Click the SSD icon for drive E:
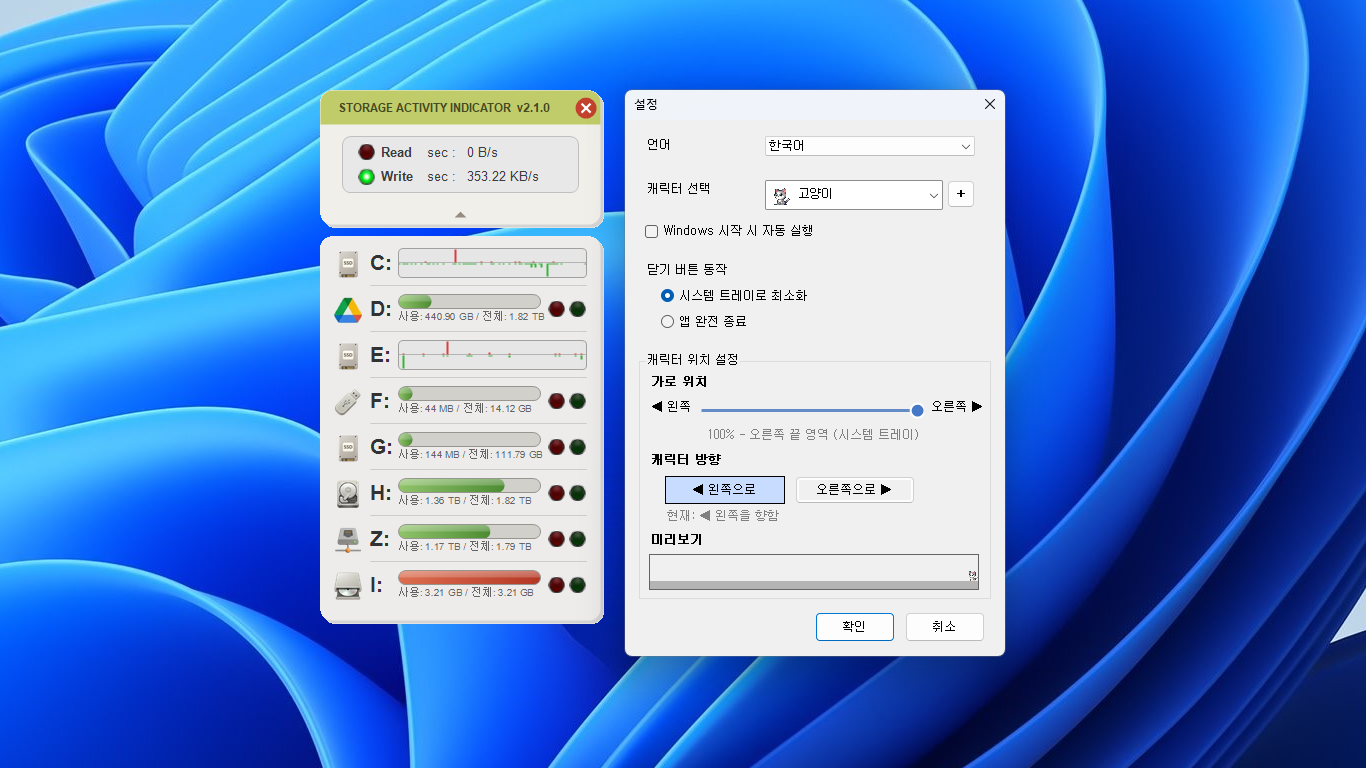The width and height of the screenshot is (1366, 768). (348, 356)
